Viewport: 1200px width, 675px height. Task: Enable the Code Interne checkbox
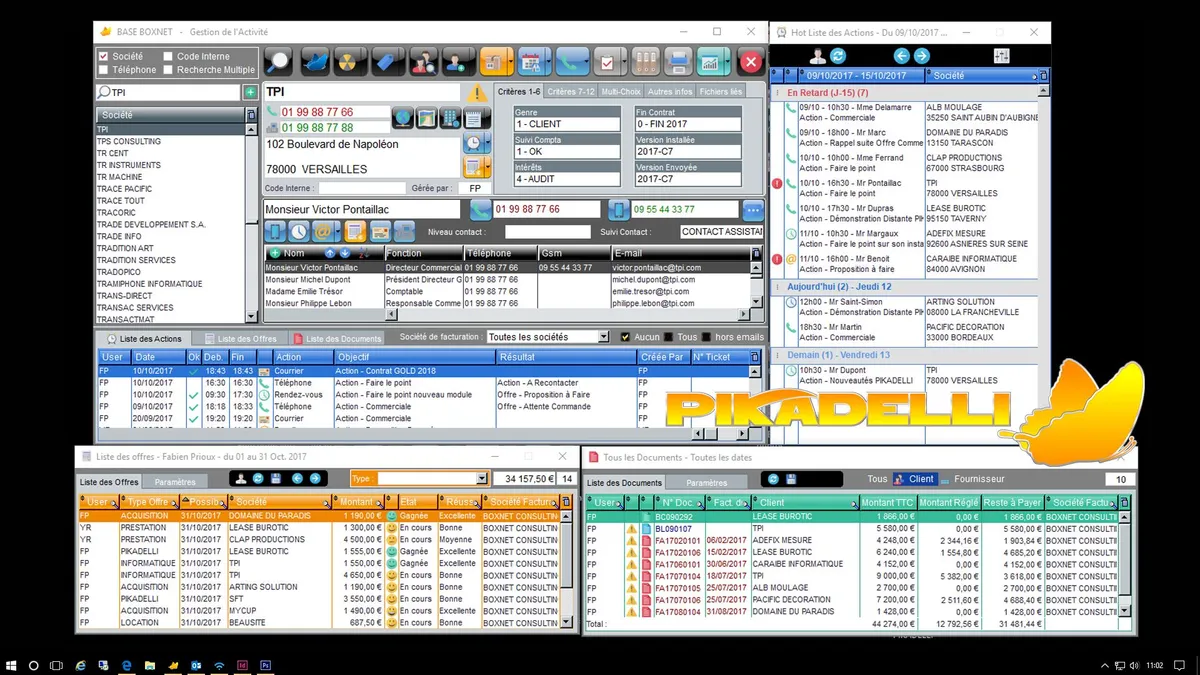(x=168, y=57)
